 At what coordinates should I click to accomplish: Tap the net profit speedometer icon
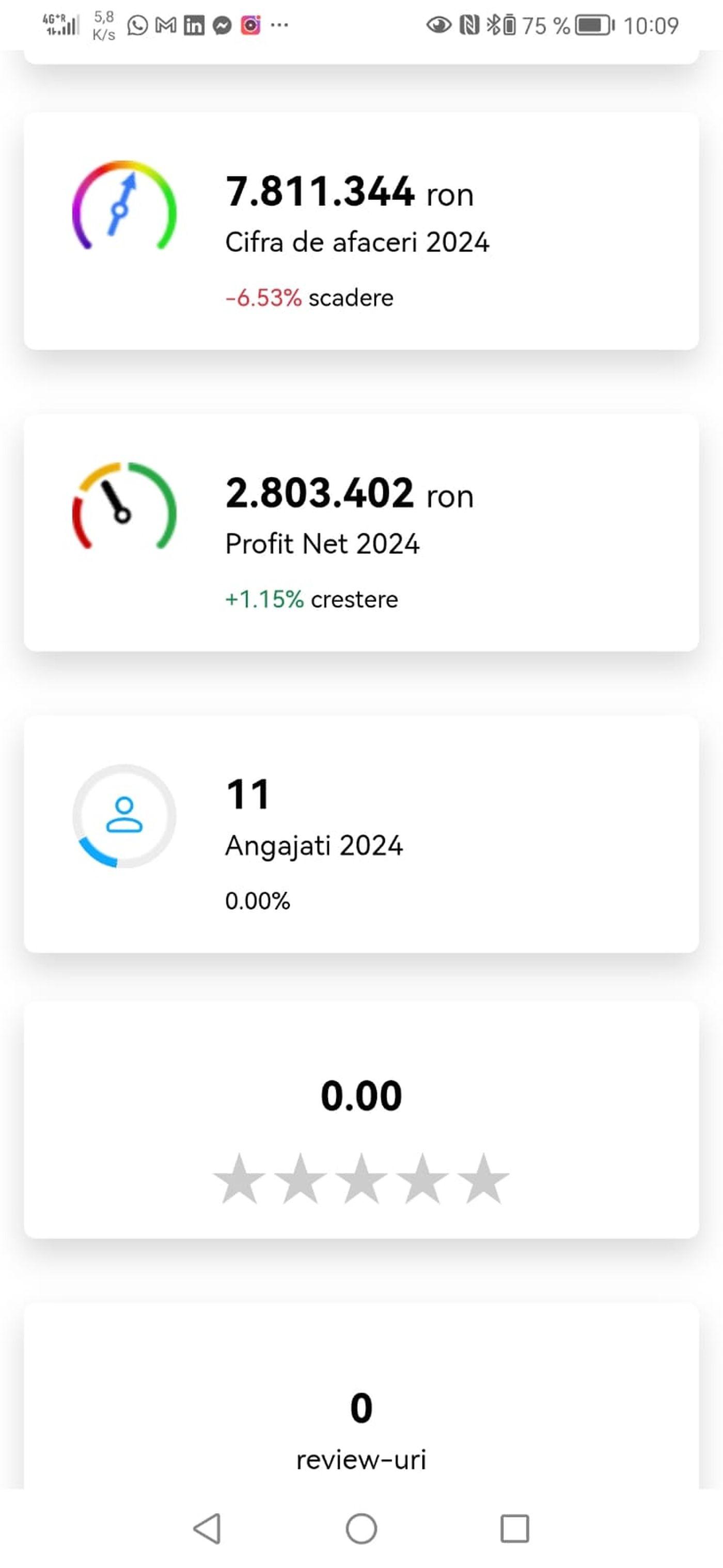click(124, 506)
